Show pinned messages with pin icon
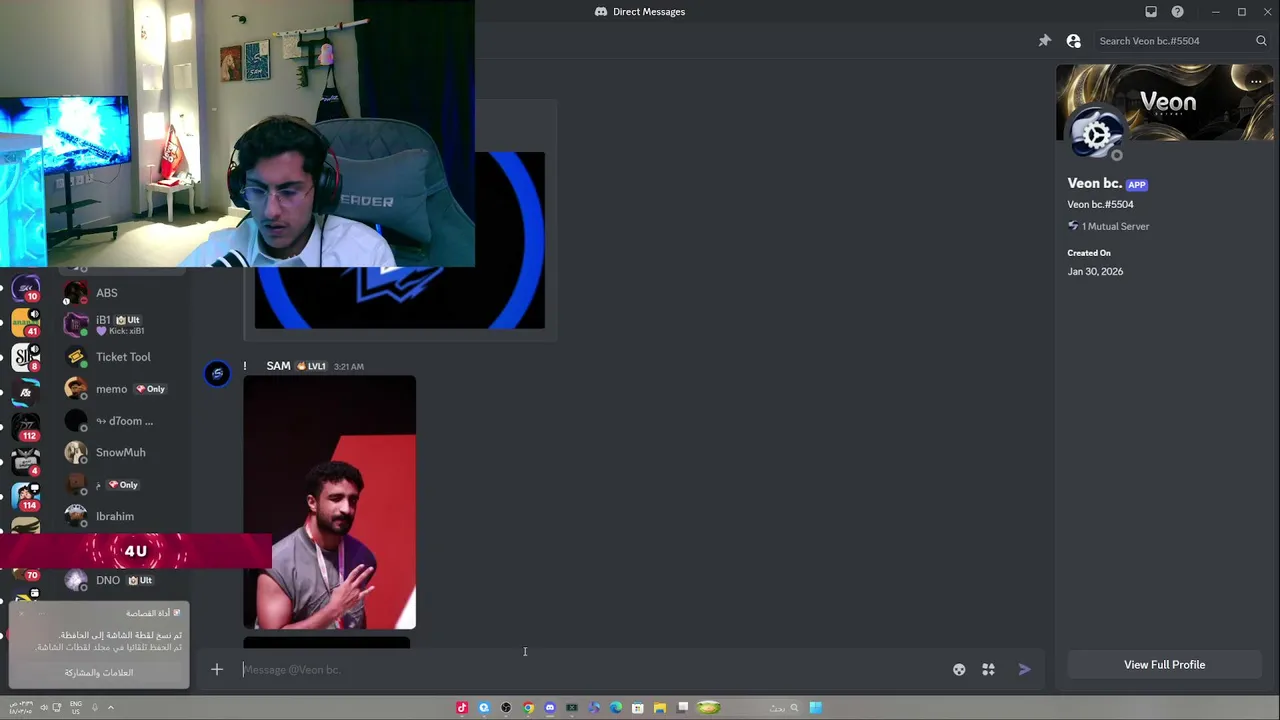 click(1044, 41)
